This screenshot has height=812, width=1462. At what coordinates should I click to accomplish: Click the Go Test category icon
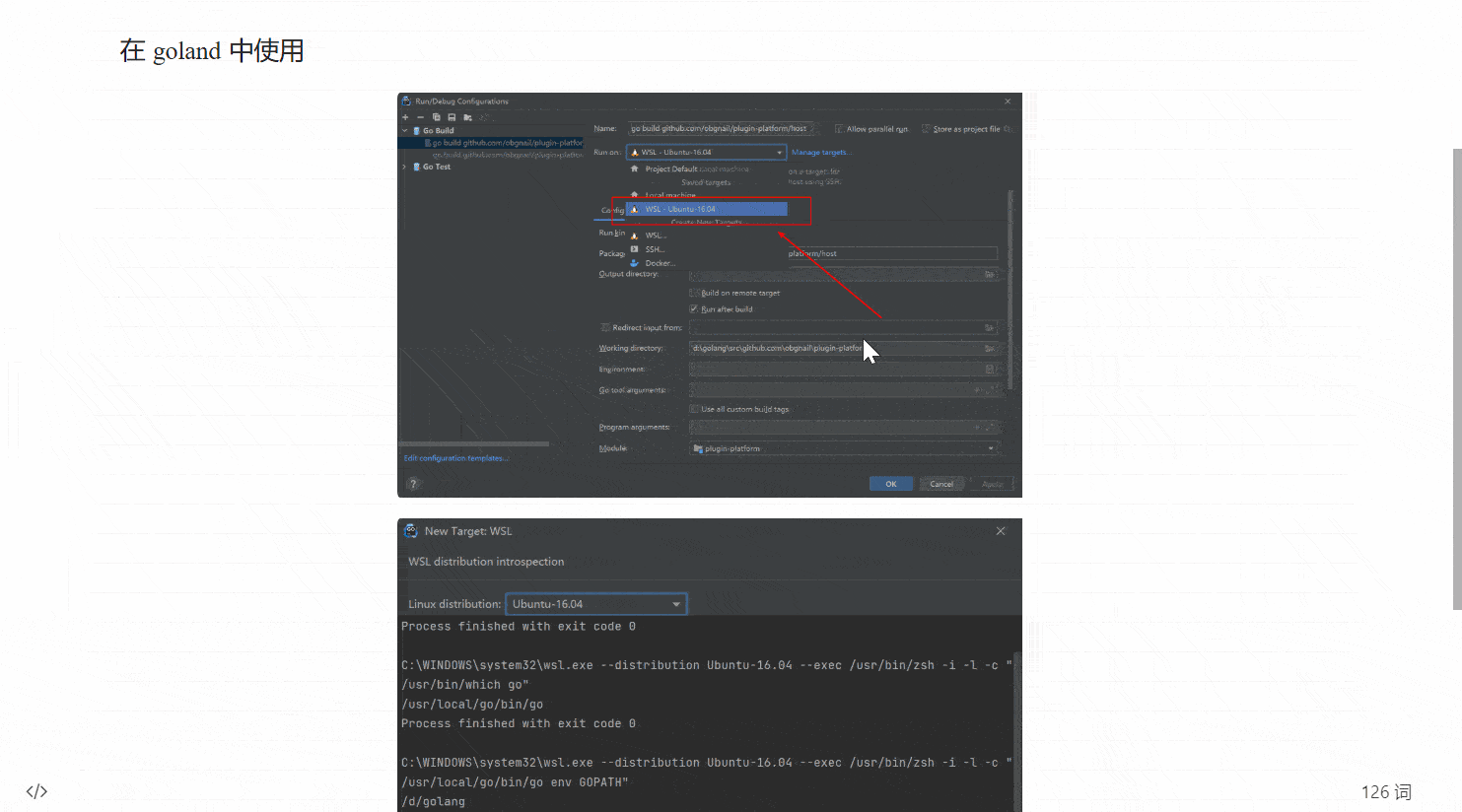(417, 167)
